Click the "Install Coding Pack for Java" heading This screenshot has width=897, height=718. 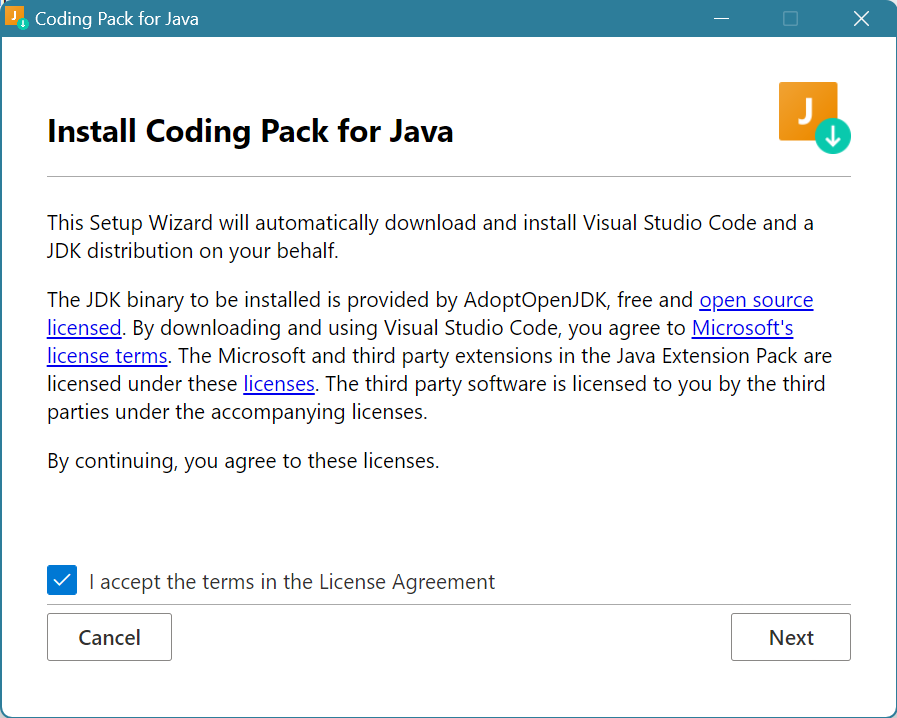250,131
